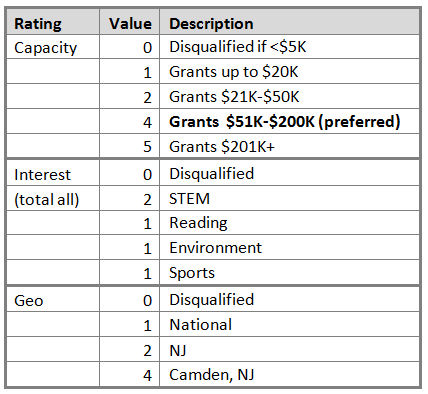Viewport: 428px width, 394px height.
Task: Click the 'Grants $21K-$50K' description
Action: tap(234, 97)
